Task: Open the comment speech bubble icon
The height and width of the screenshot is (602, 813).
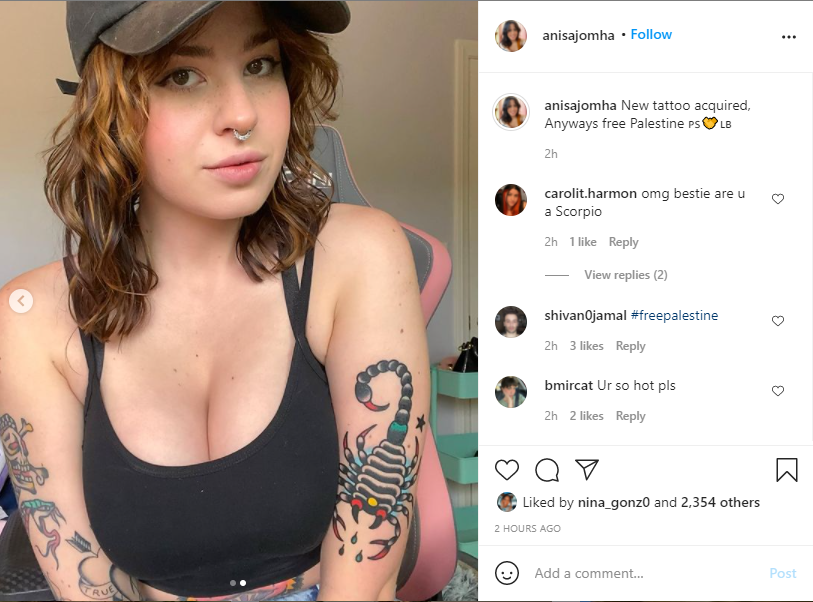Action: coord(546,470)
